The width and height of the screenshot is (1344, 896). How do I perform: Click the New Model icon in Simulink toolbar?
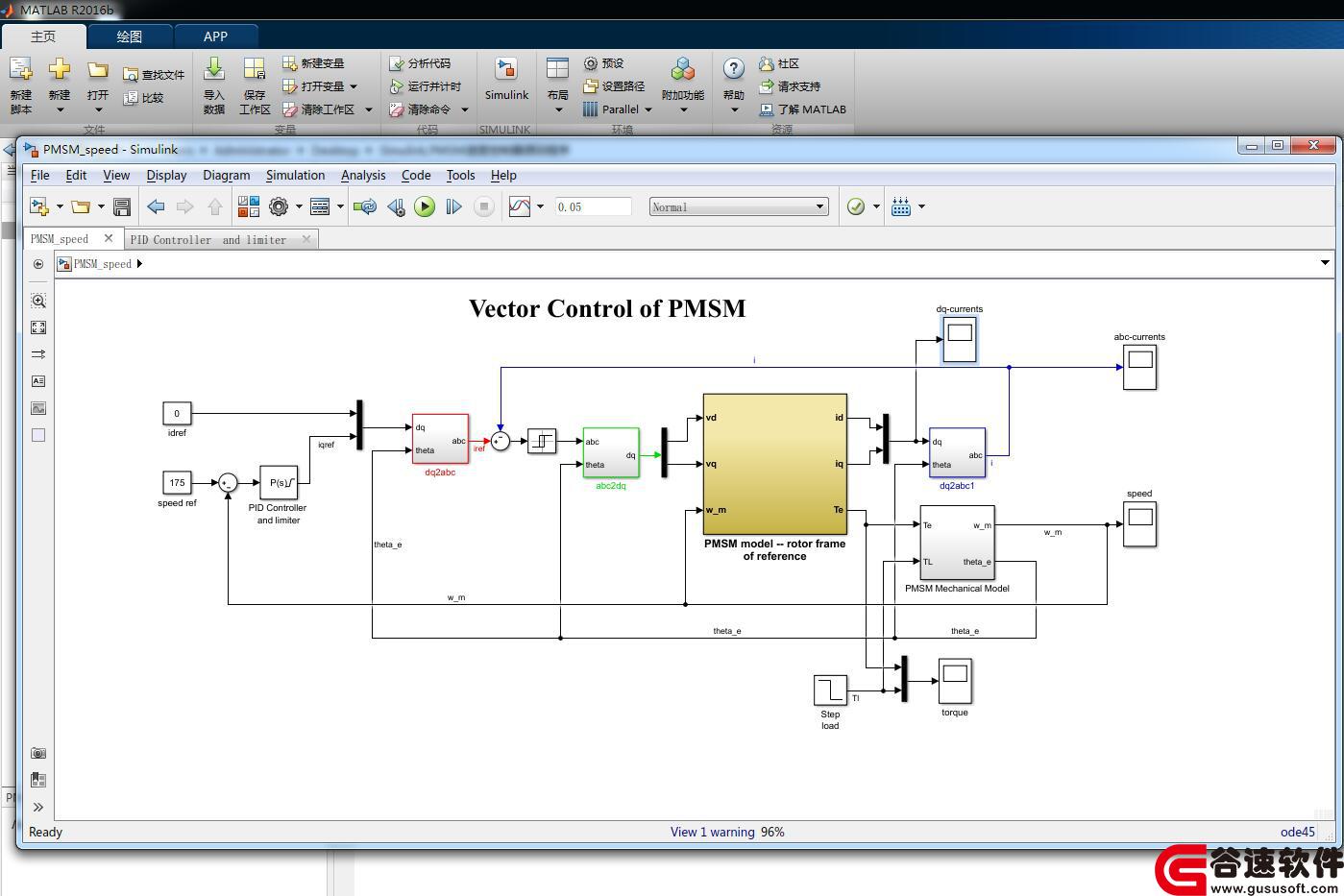click(39, 206)
